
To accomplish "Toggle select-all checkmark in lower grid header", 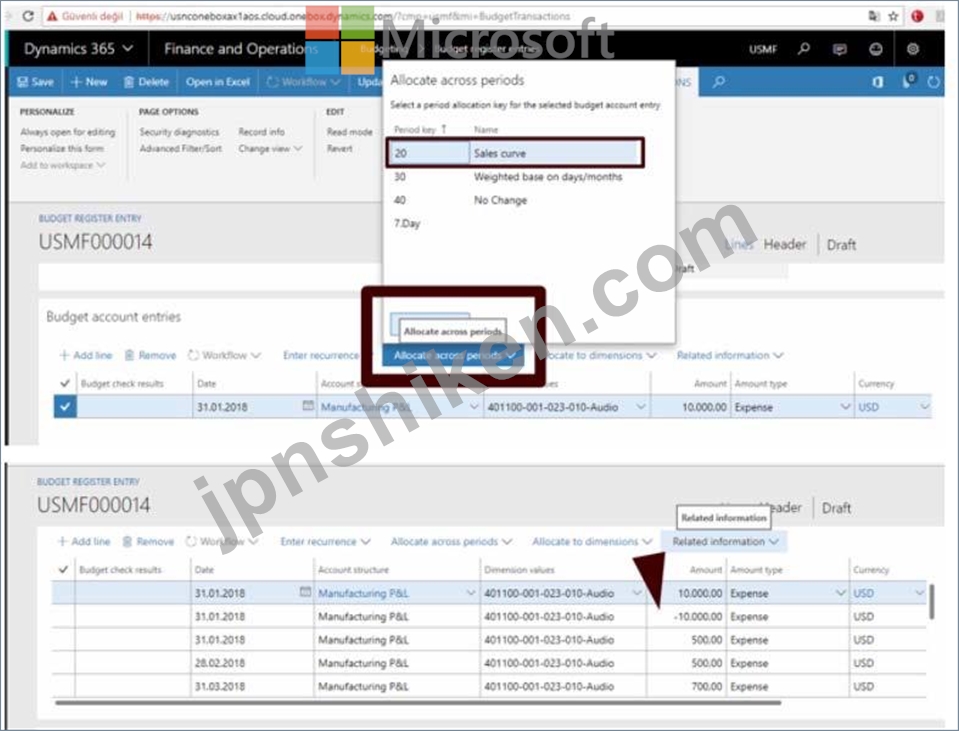I will 63,570.
